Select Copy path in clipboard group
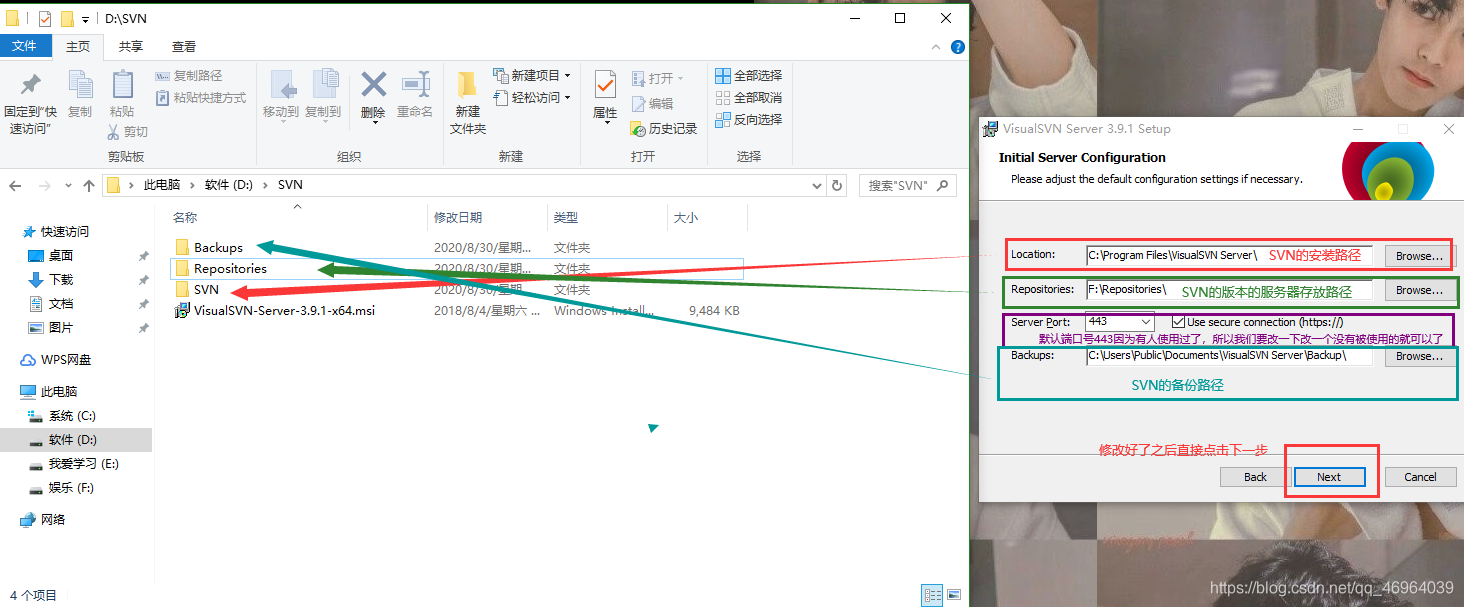1464x607 pixels. (189, 76)
